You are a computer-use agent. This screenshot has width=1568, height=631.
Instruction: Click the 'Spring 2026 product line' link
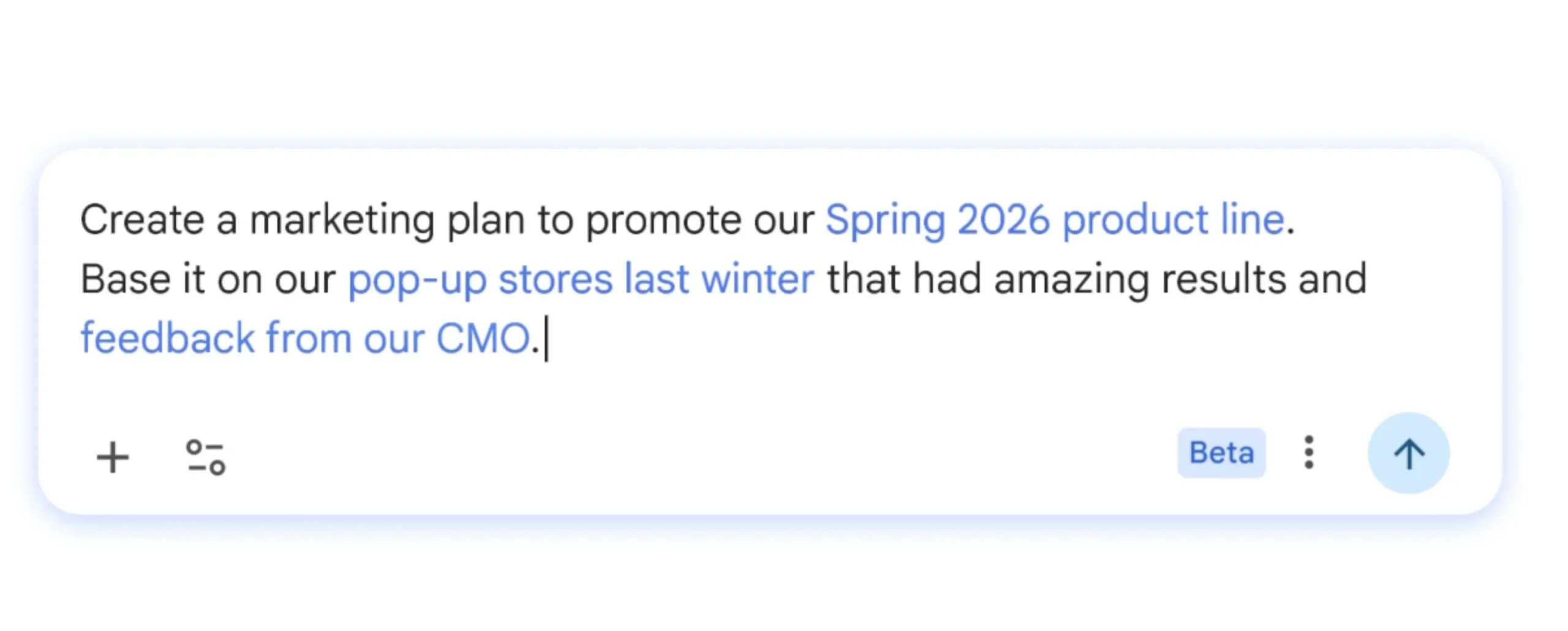coord(1054,220)
